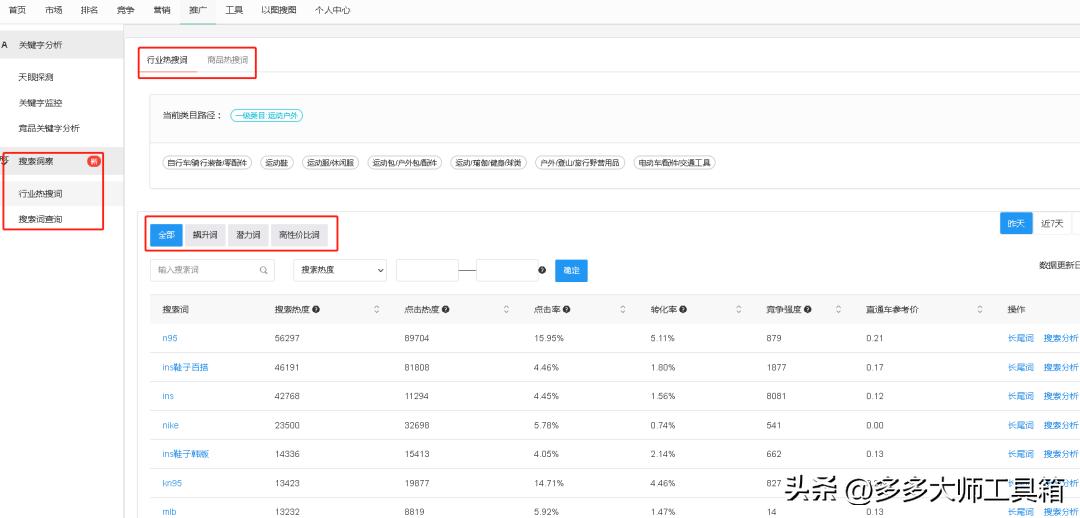
Task: Click the blue 确定 button
Action: pyautogui.click(x=571, y=270)
